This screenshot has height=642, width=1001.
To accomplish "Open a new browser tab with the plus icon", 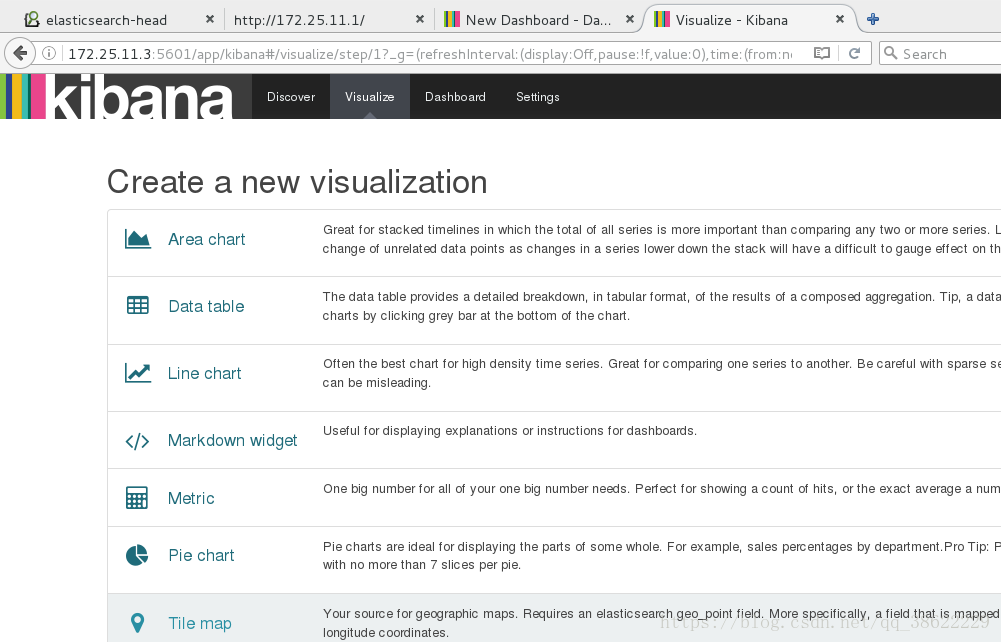I will [873, 19].
